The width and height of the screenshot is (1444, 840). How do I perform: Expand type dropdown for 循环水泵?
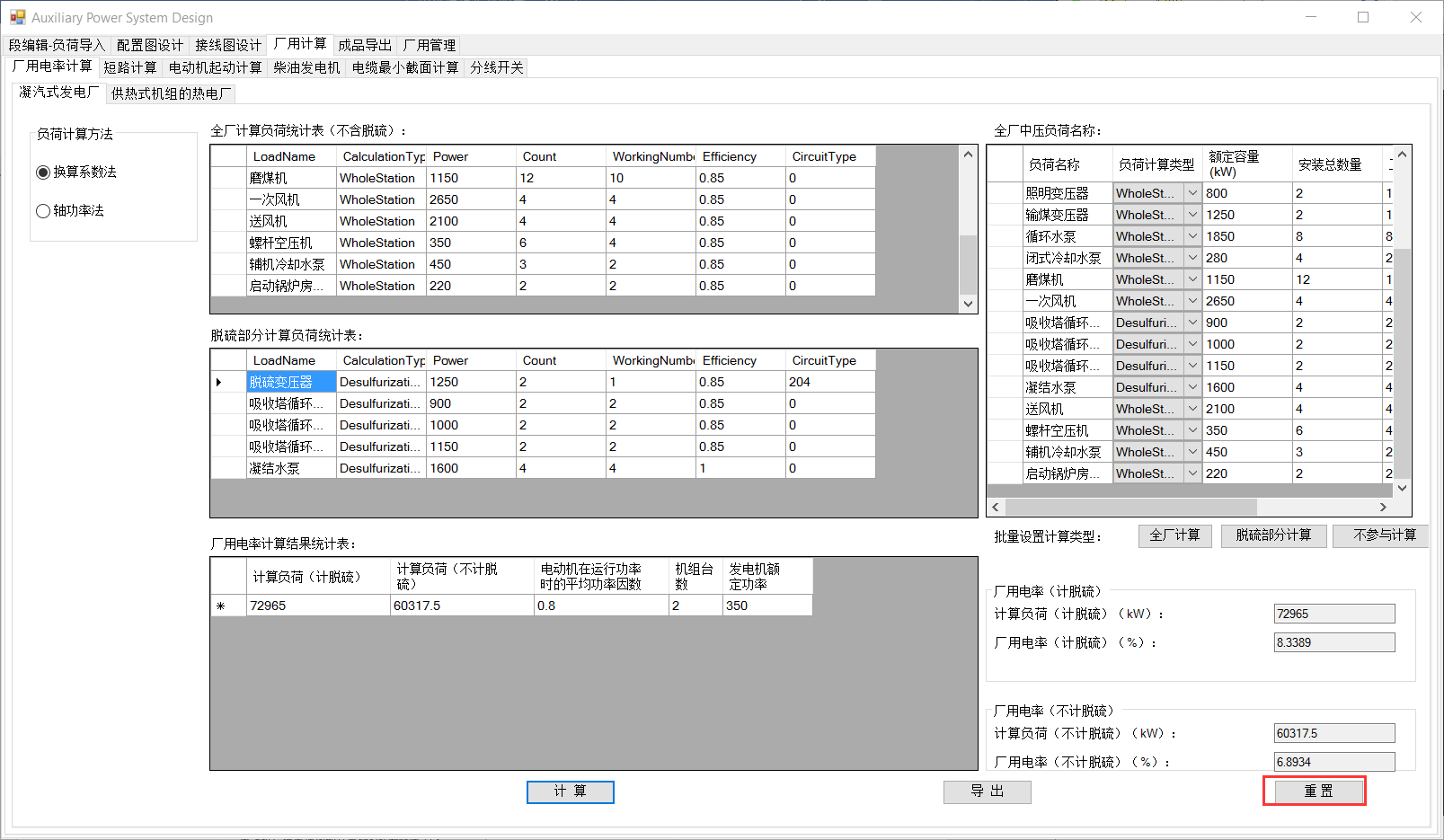(1192, 236)
